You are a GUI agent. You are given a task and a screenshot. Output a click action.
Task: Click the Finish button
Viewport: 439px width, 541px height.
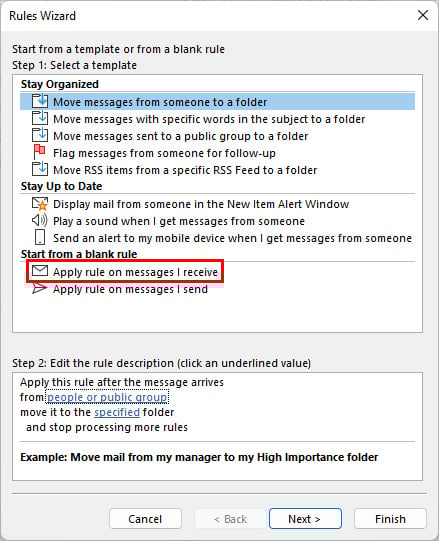(x=390, y=519)
